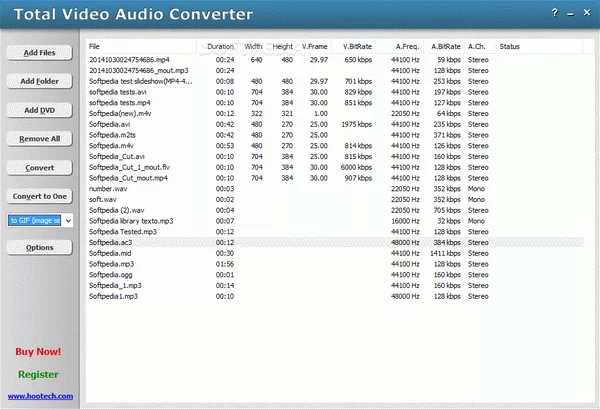Screen dimensions: 600x409
Task: Click the 1975 kbps video bitrate value
Action: click(357, 124)
